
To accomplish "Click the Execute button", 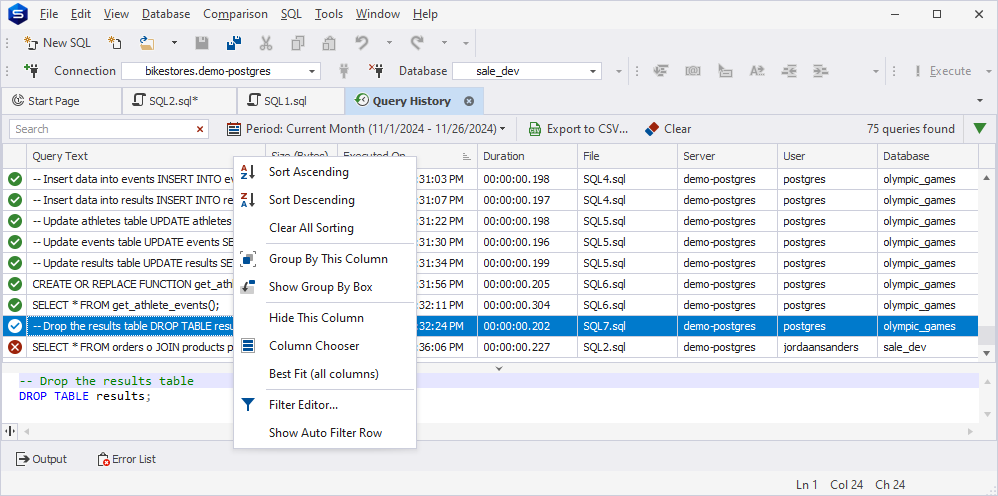I will [943, 71].
